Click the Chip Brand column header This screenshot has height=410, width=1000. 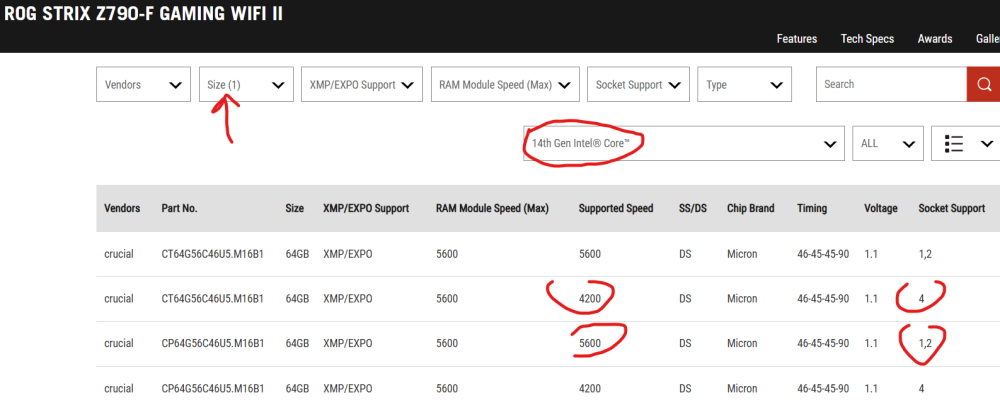(x=751, y=209)
